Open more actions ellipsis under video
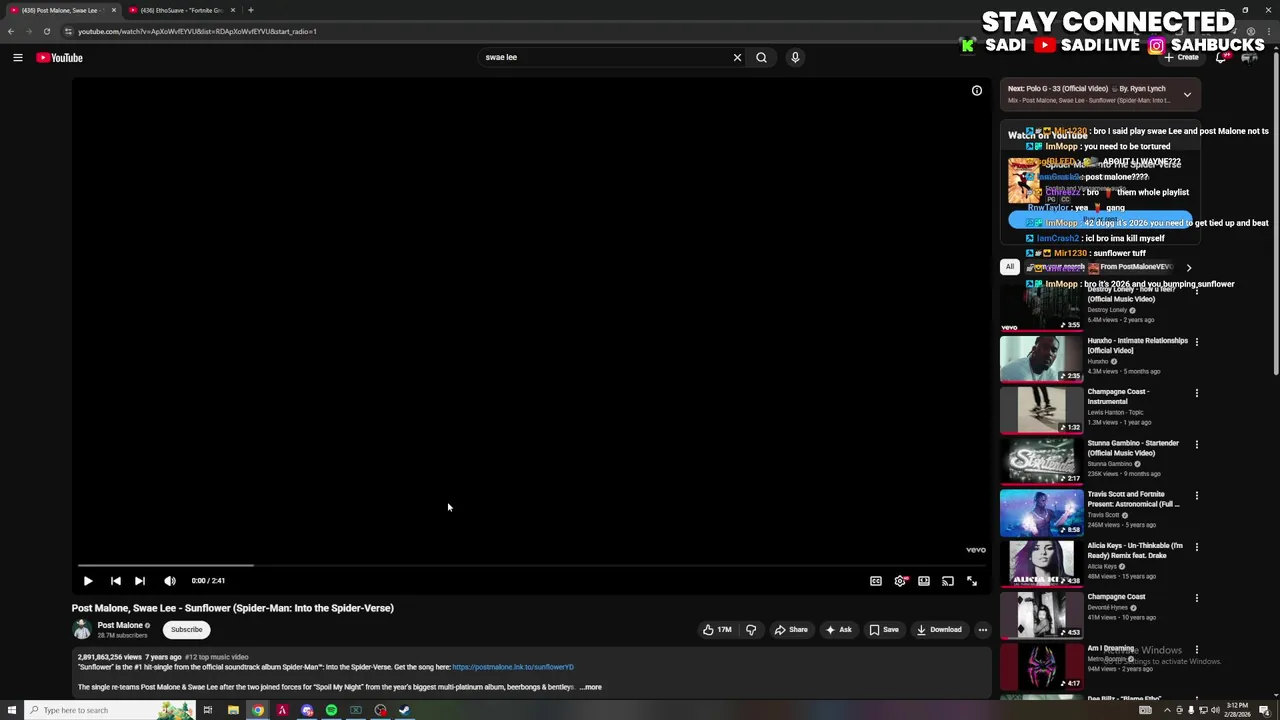The width and height of the screenshot is (1280, 720). 982,630
